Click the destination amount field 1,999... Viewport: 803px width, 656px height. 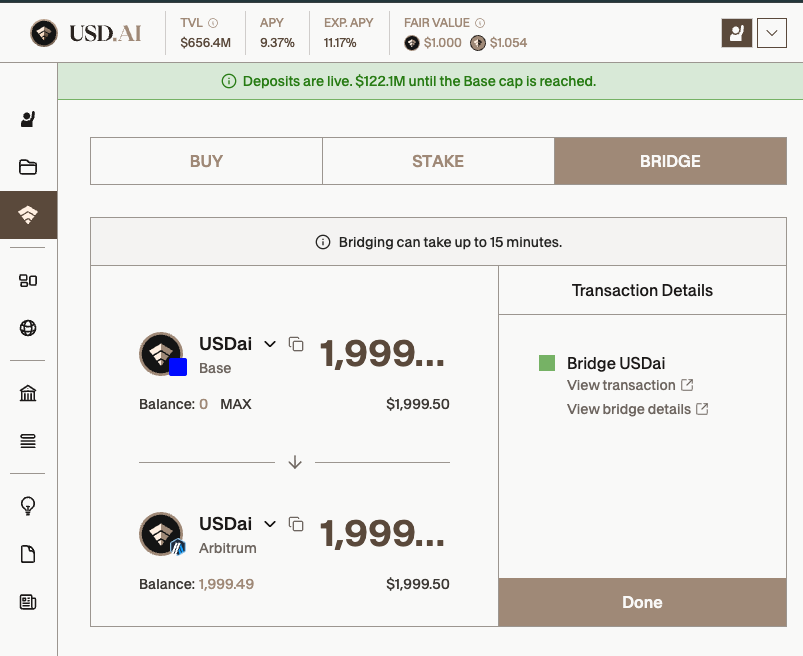(383, 534)
